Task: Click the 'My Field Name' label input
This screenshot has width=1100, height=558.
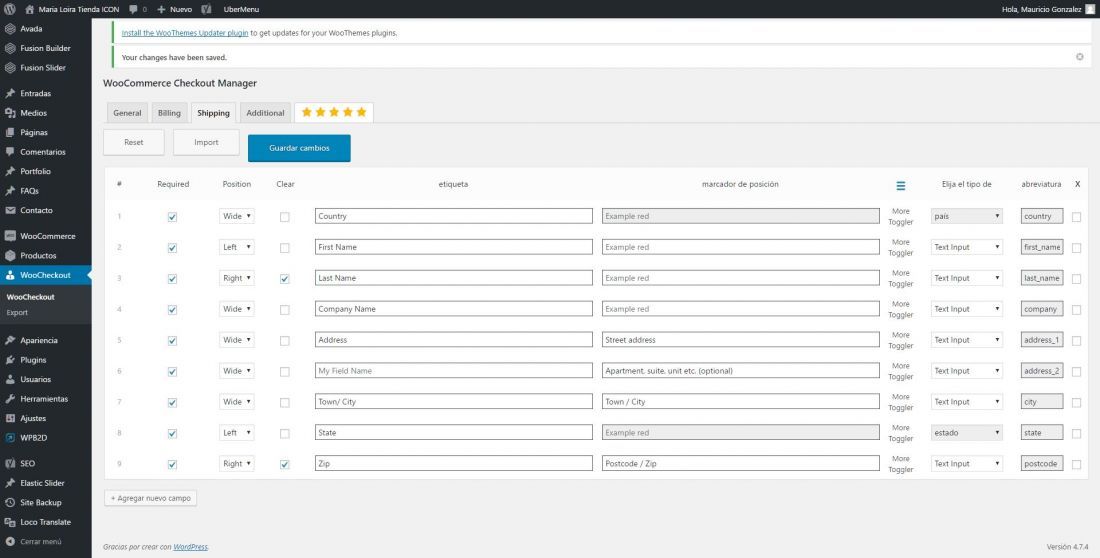Action: click(x=454, y=371)
